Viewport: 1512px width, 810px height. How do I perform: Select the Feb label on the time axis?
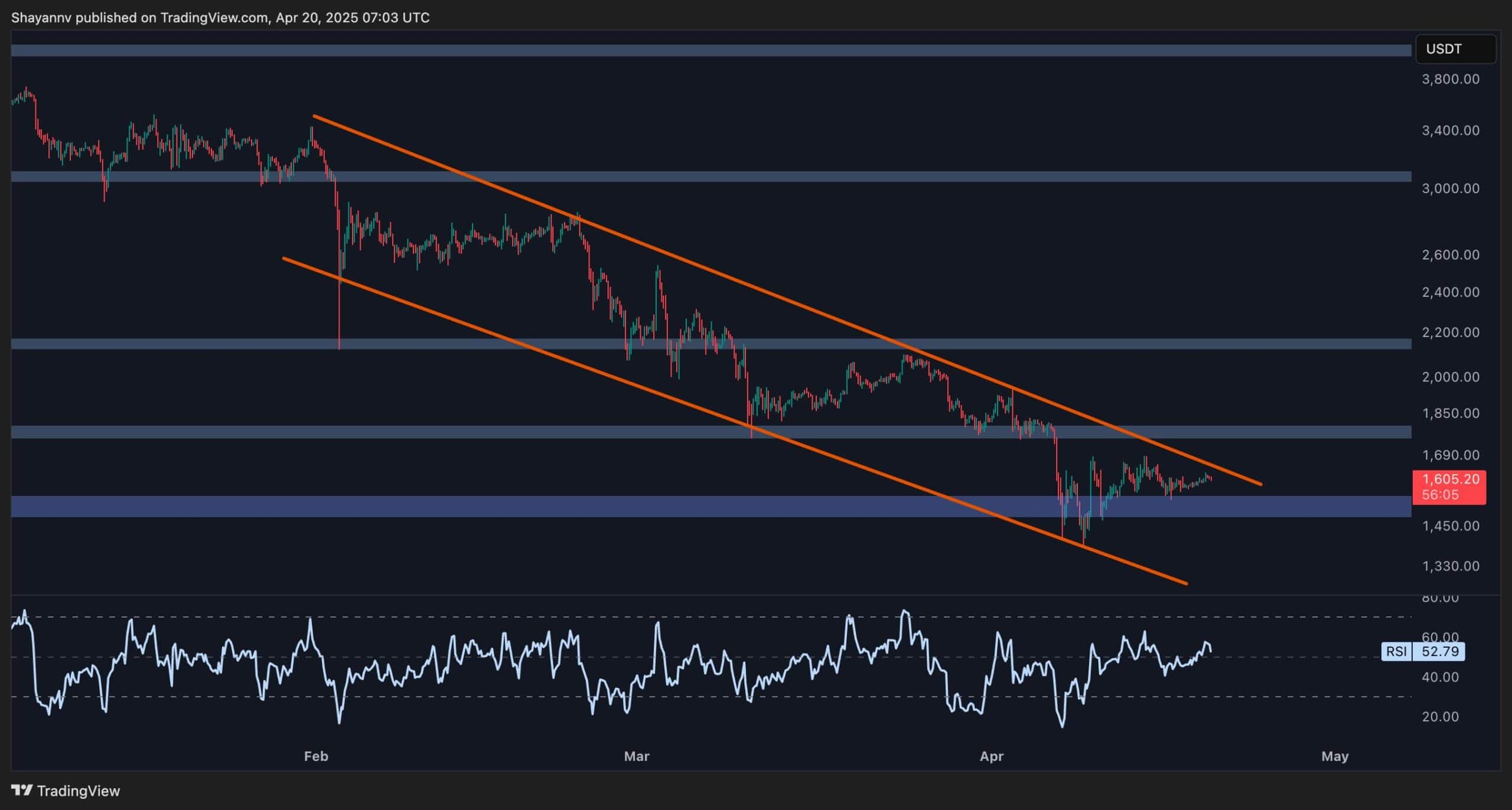(315, 756)
